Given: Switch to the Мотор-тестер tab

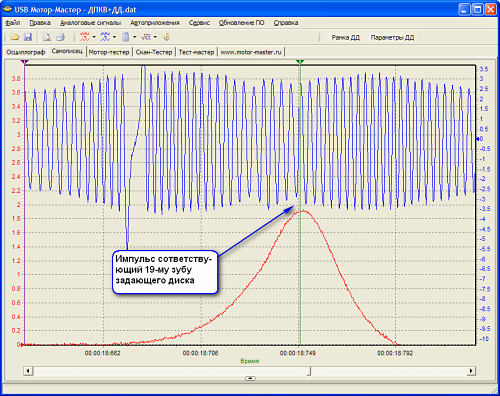Looking at the screenshot, I should coord(109,52).
